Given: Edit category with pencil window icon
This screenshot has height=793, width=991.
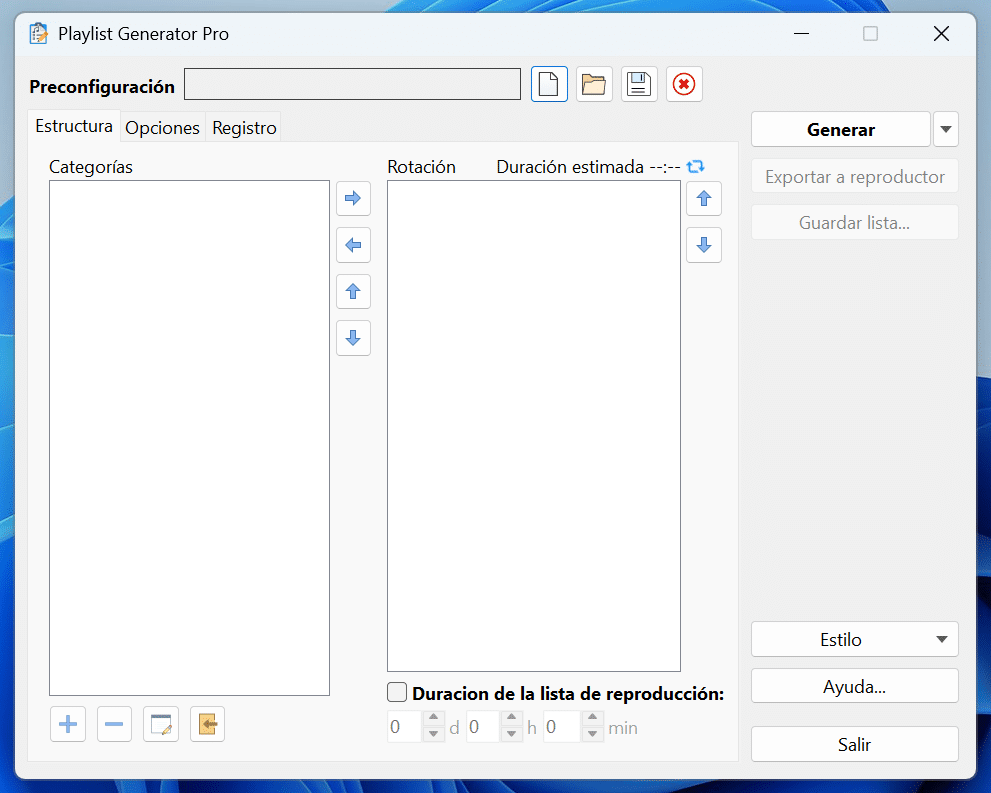Looking at the screenshot, I should click(x=161, y=724).
